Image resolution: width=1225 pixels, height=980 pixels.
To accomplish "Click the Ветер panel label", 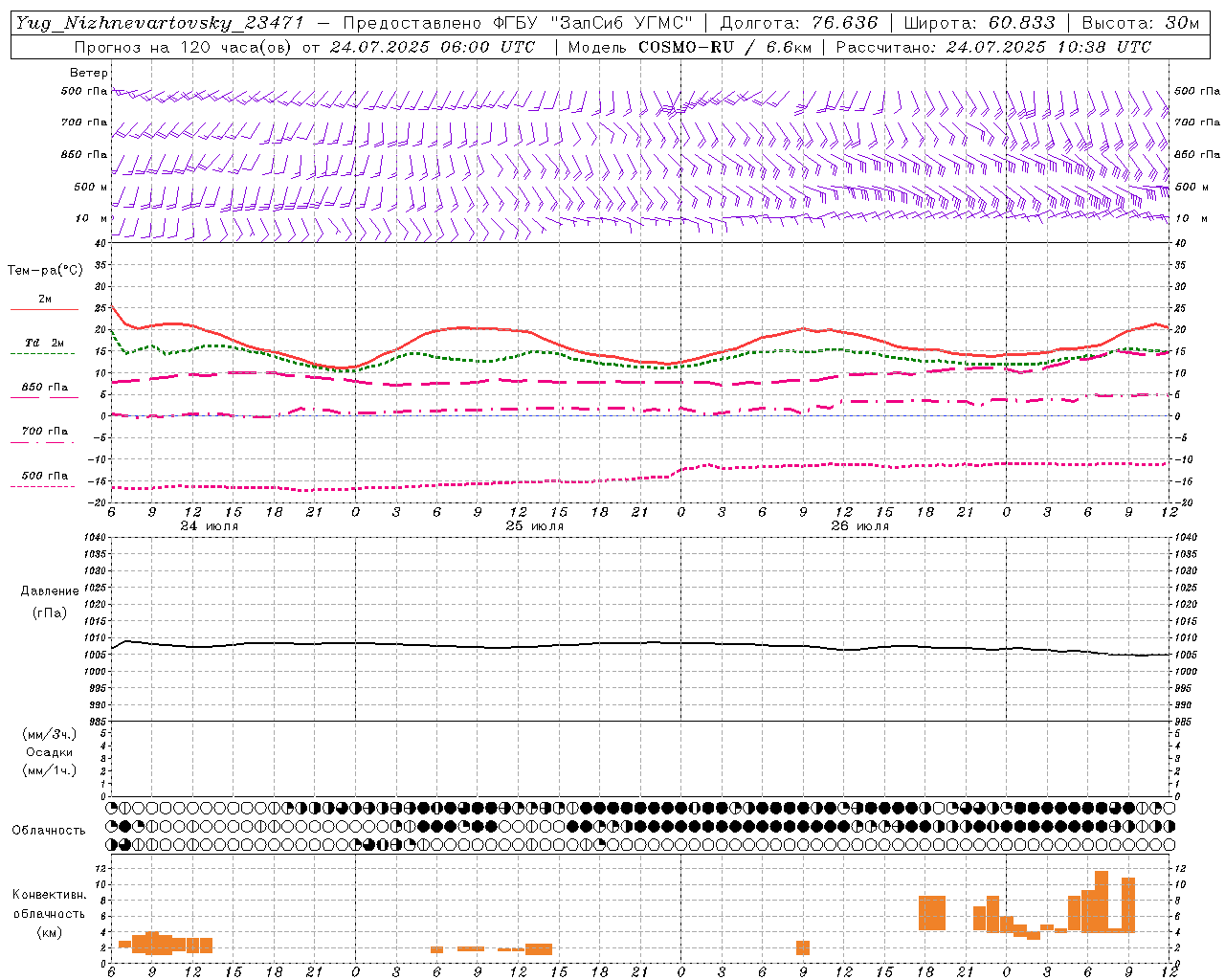I will 88,73.
